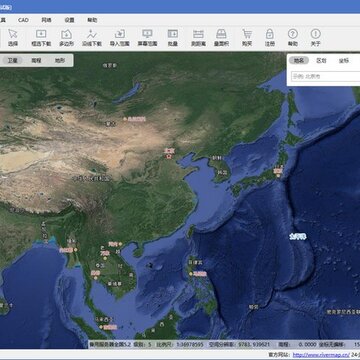Start a 框选下载 rectangle download
Image resolution: width=360 pixels, height=360 pixels.
41,38
